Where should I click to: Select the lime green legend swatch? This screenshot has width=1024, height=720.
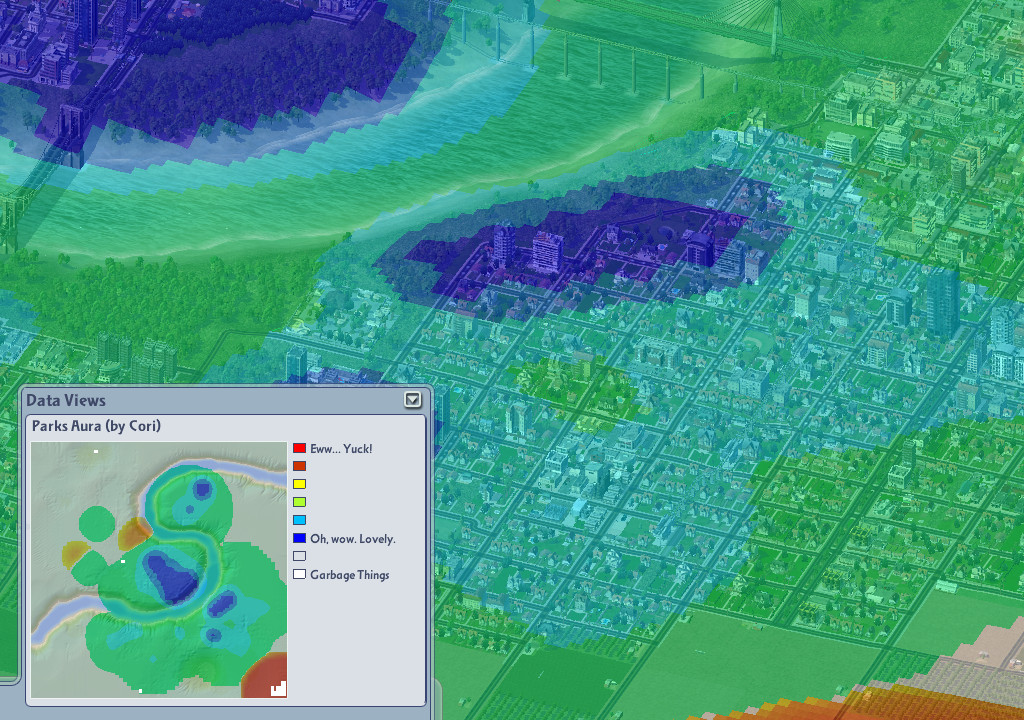tap(299, 502)
